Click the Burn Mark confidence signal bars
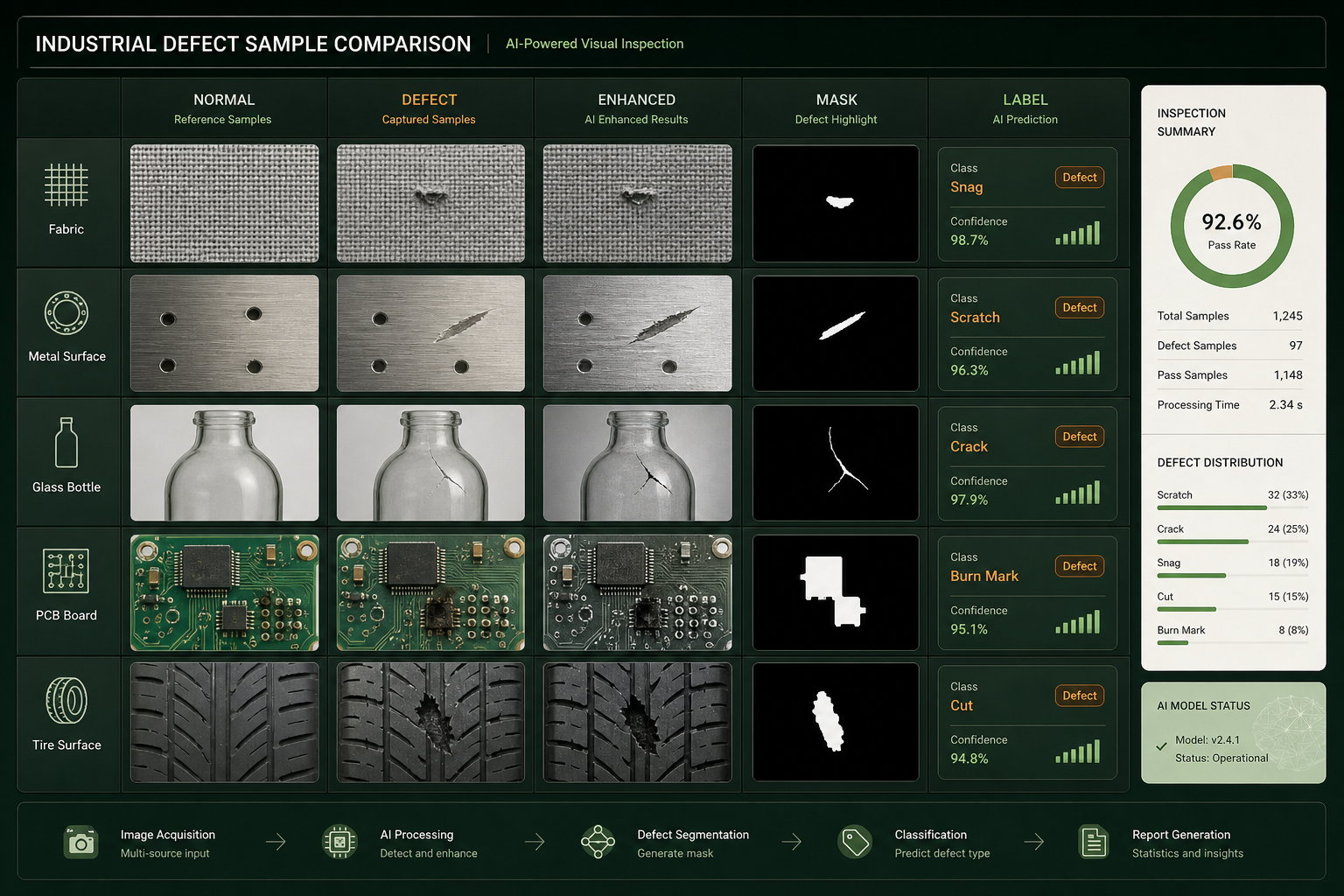The image size is (1344, 896). [x=1078, y=621]
